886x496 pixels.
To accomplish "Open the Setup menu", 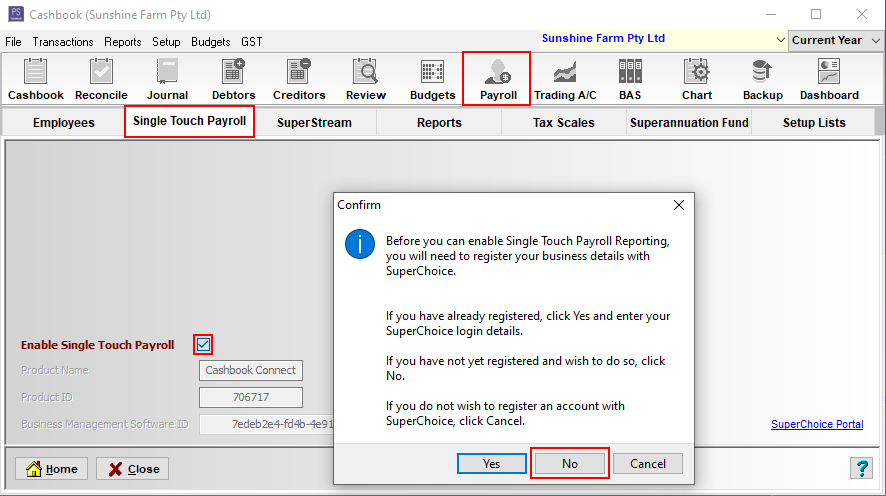I will (166, 42).
